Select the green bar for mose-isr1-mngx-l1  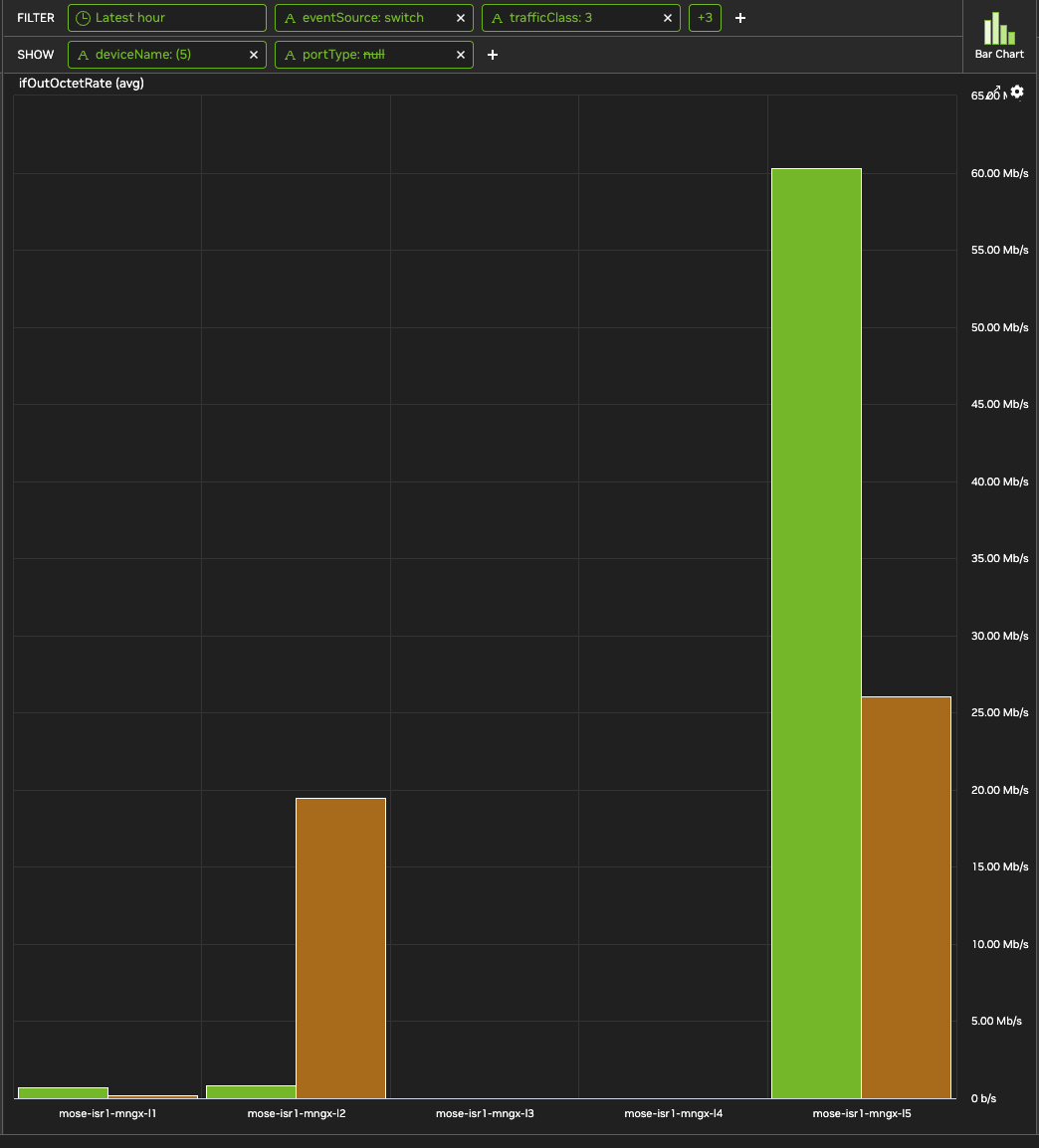(x=63, y=1093)
